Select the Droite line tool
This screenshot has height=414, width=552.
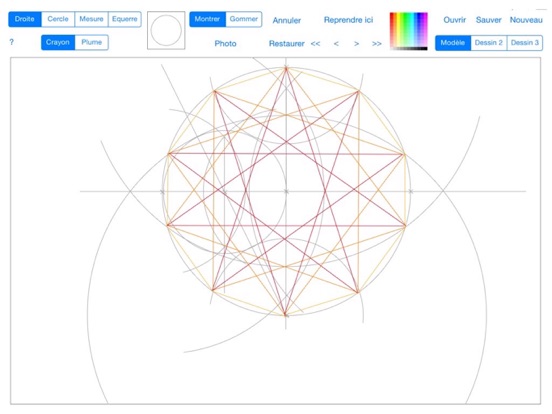pos(25,19)
